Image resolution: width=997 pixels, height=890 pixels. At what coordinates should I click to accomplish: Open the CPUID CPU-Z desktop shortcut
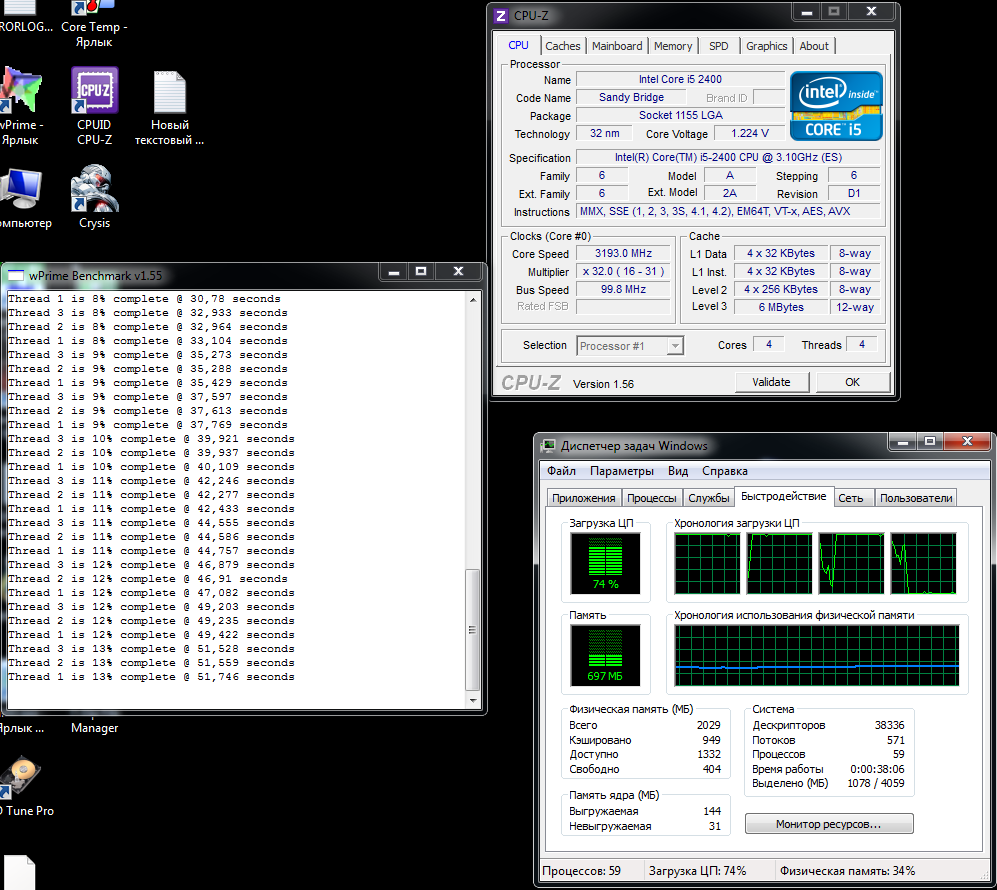point(94,93)
